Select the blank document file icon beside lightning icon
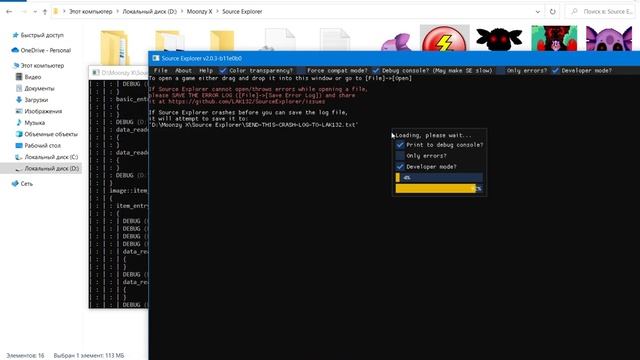 335,40
